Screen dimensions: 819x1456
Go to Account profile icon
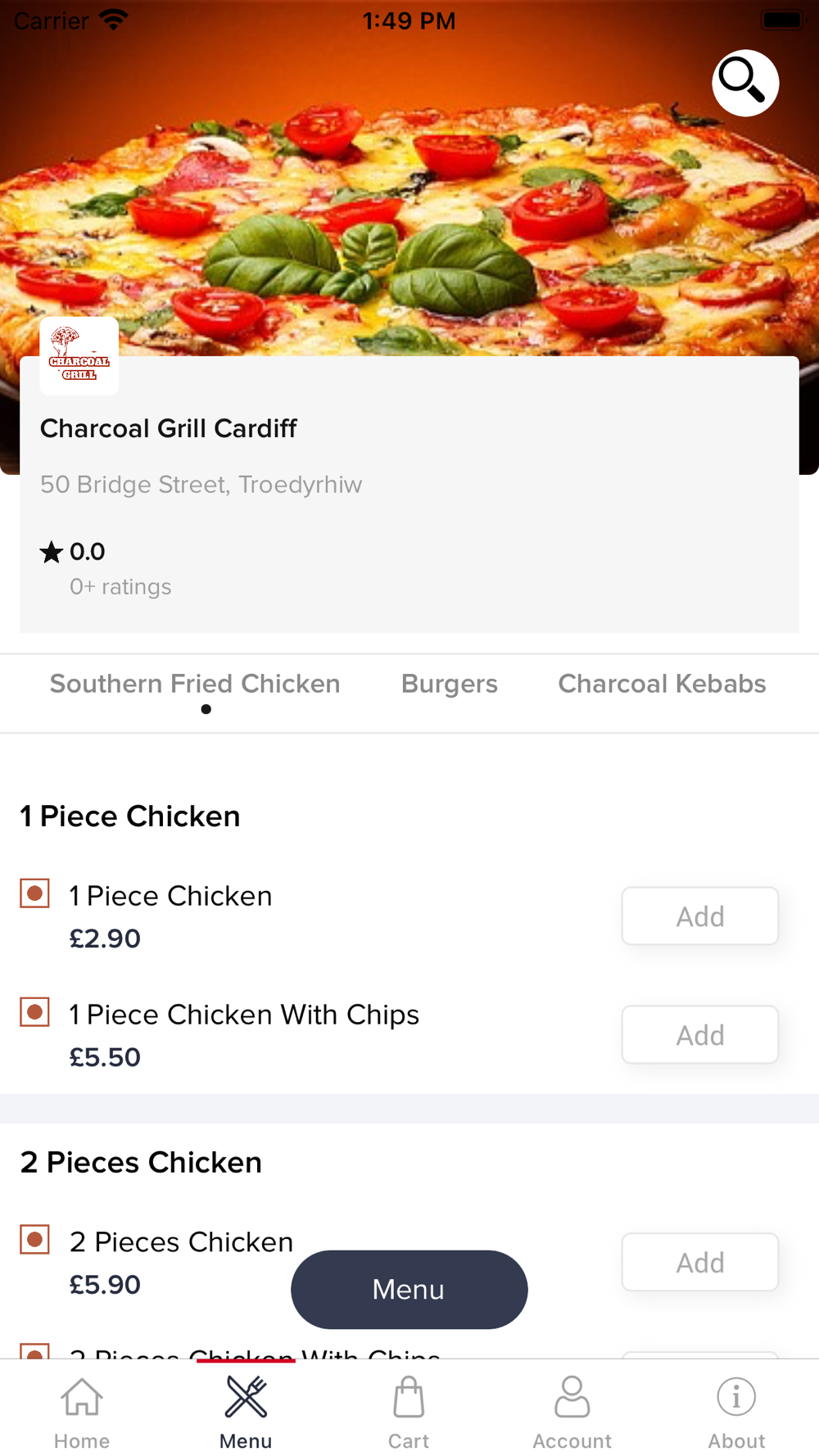(572, 1397)
